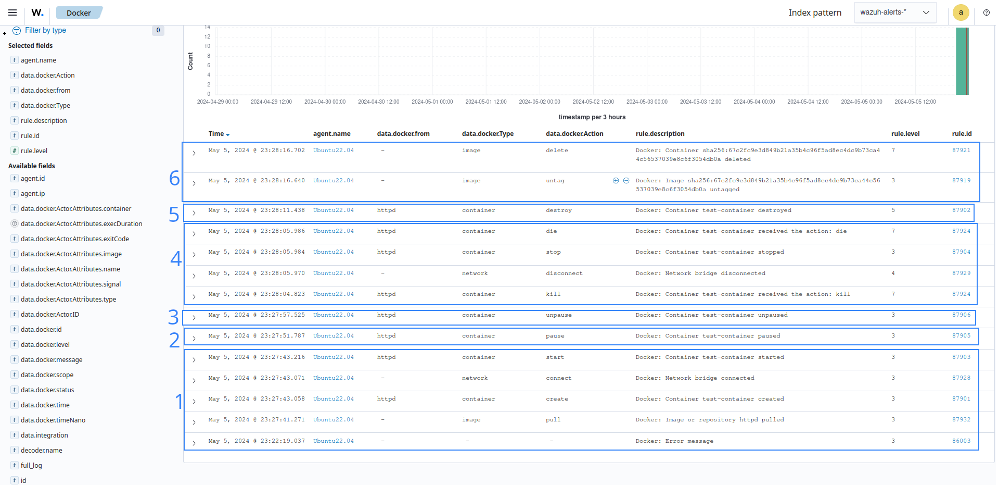
Task: Expand the image untag event row
Action: [194, 183]
